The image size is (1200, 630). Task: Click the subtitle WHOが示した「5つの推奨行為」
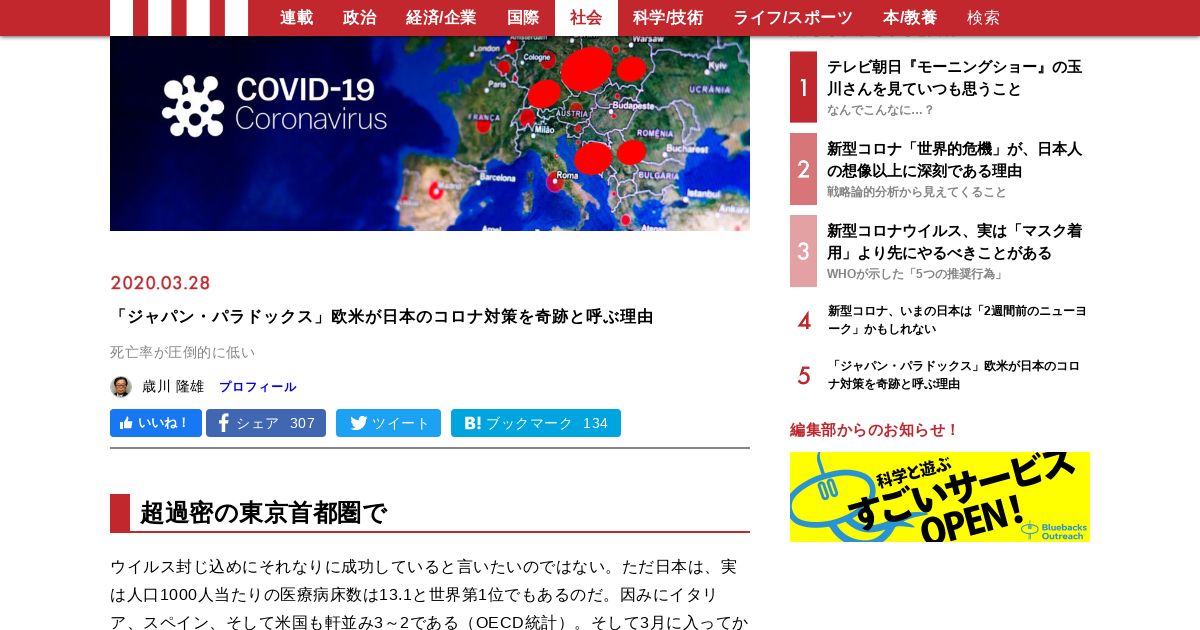tap(916, 274)
